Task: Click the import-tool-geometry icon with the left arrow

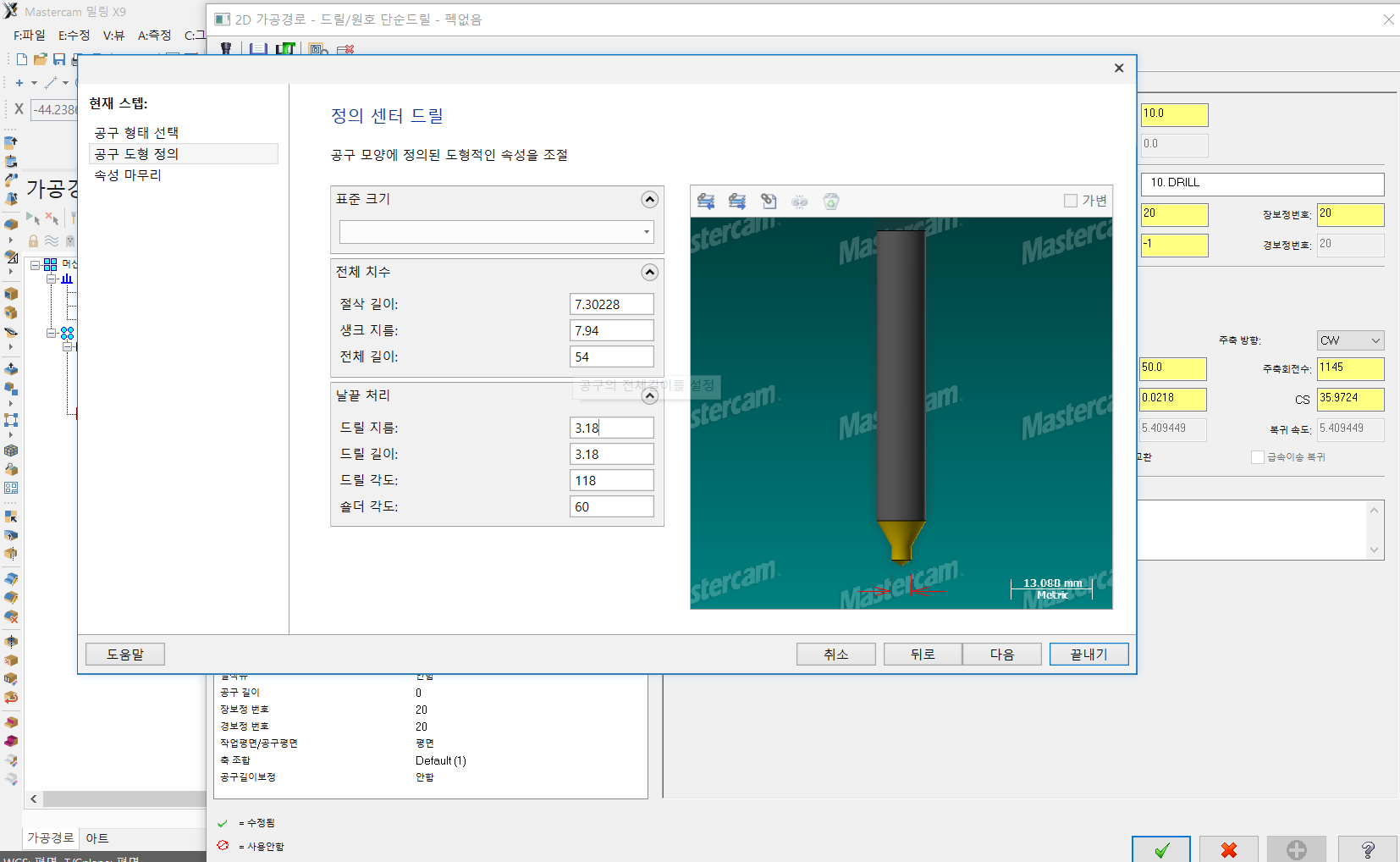Action: tap(706, 202)
